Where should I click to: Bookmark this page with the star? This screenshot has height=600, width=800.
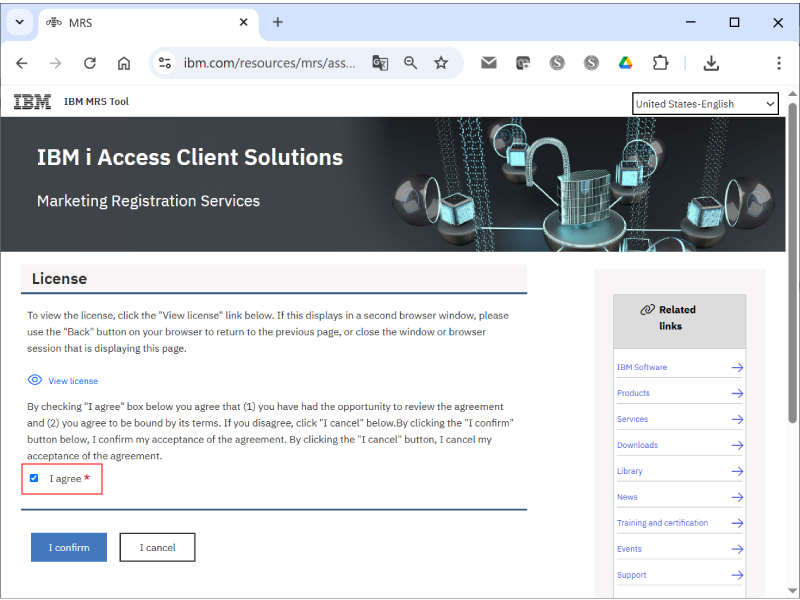pos(441,63)
